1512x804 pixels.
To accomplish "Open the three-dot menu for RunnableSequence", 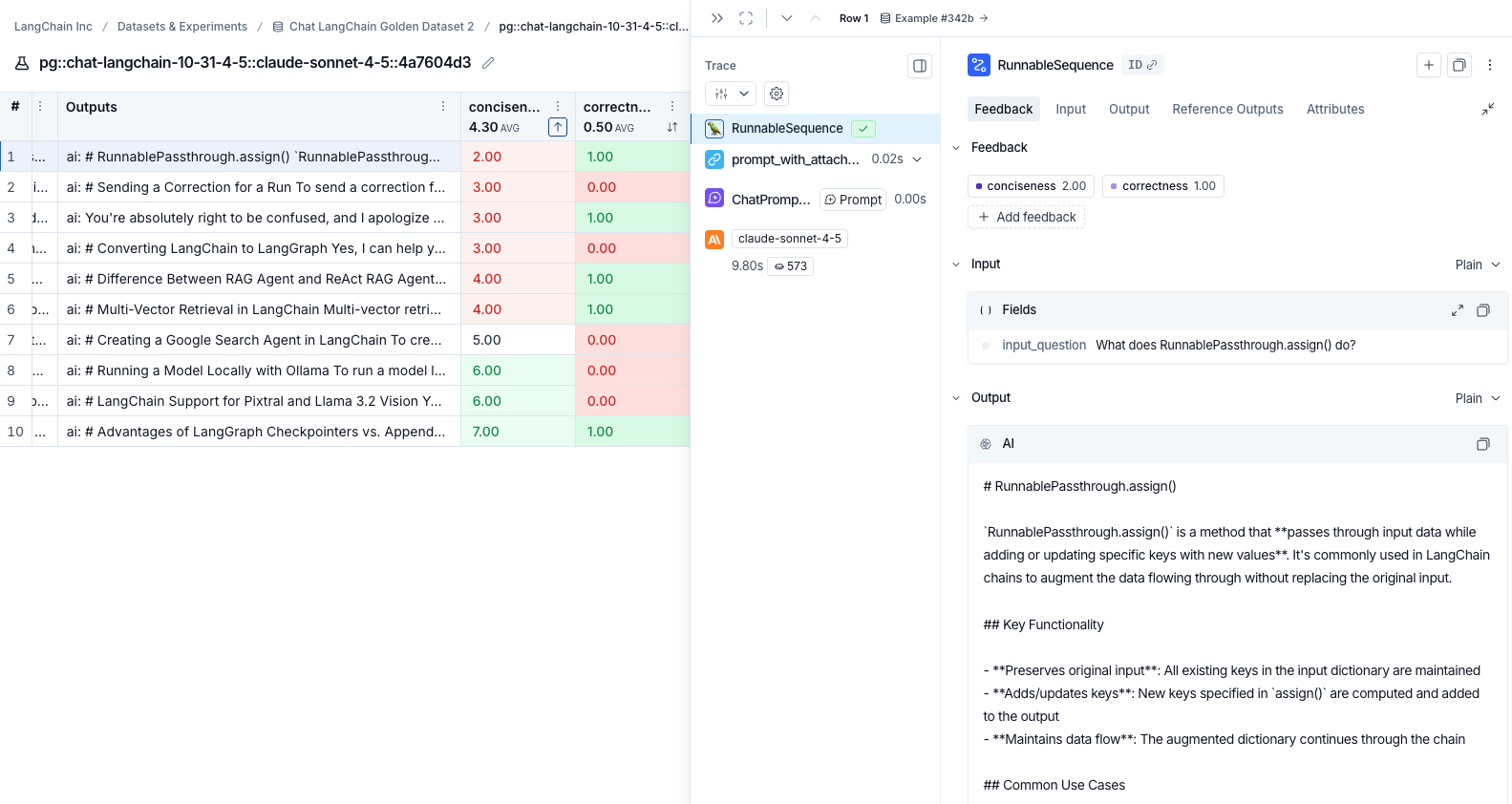I will click(1490, 65).
